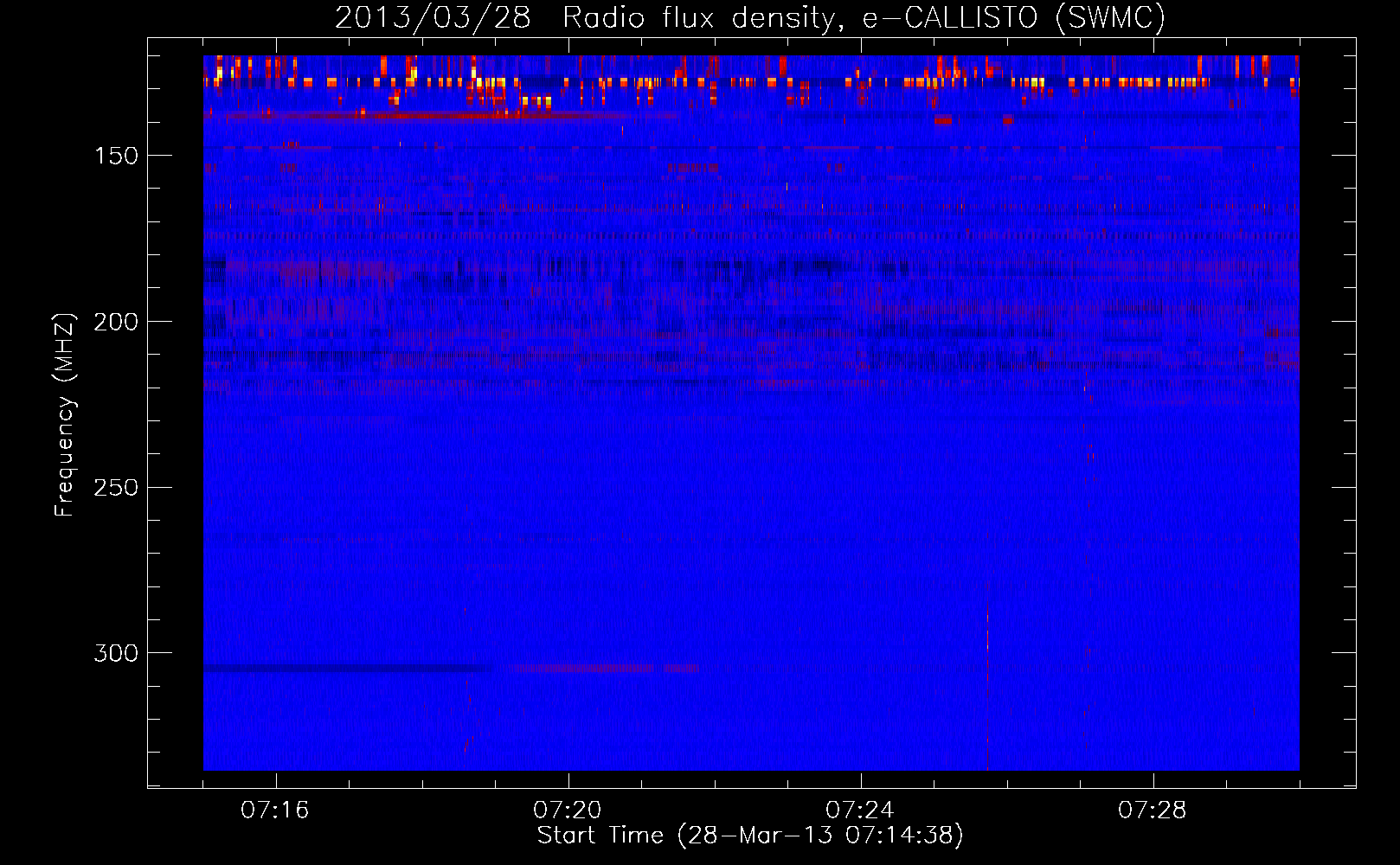The width and height of the screenshot is (1400, 865).
Task: Click the 200 frequency tick label
Action: tap(116, 322)
